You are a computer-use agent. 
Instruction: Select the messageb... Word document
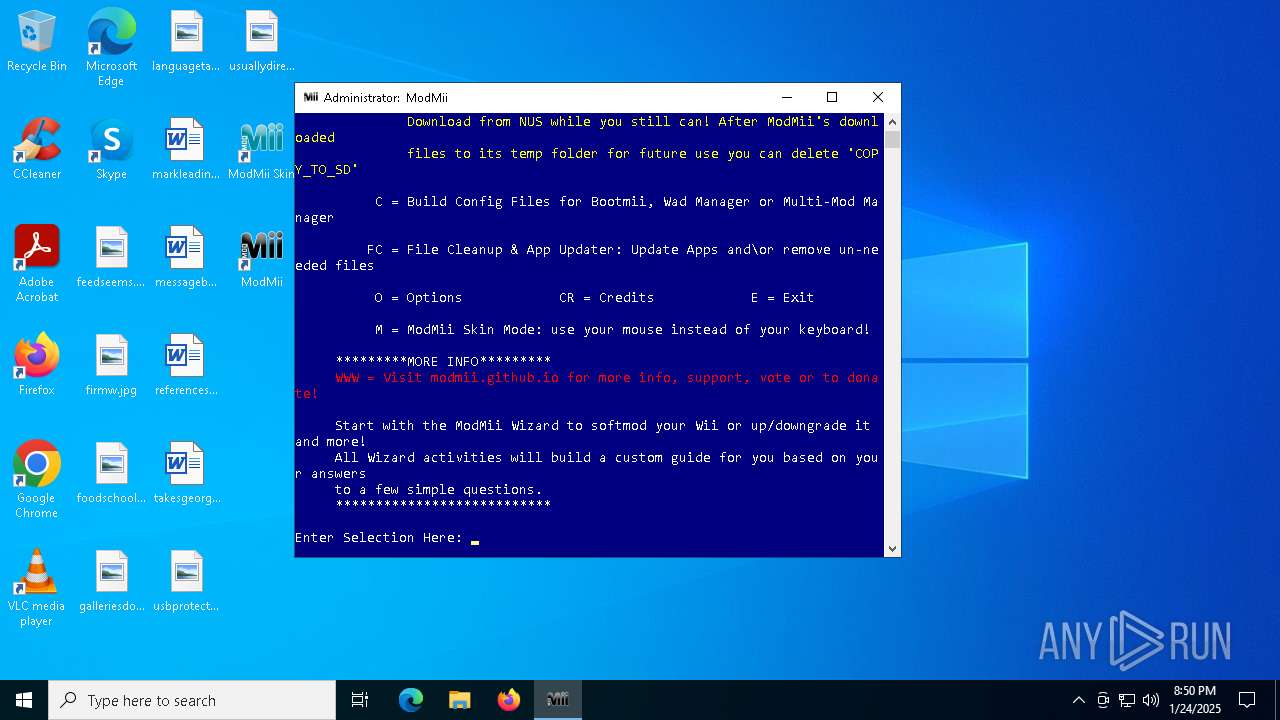[186, 258]
